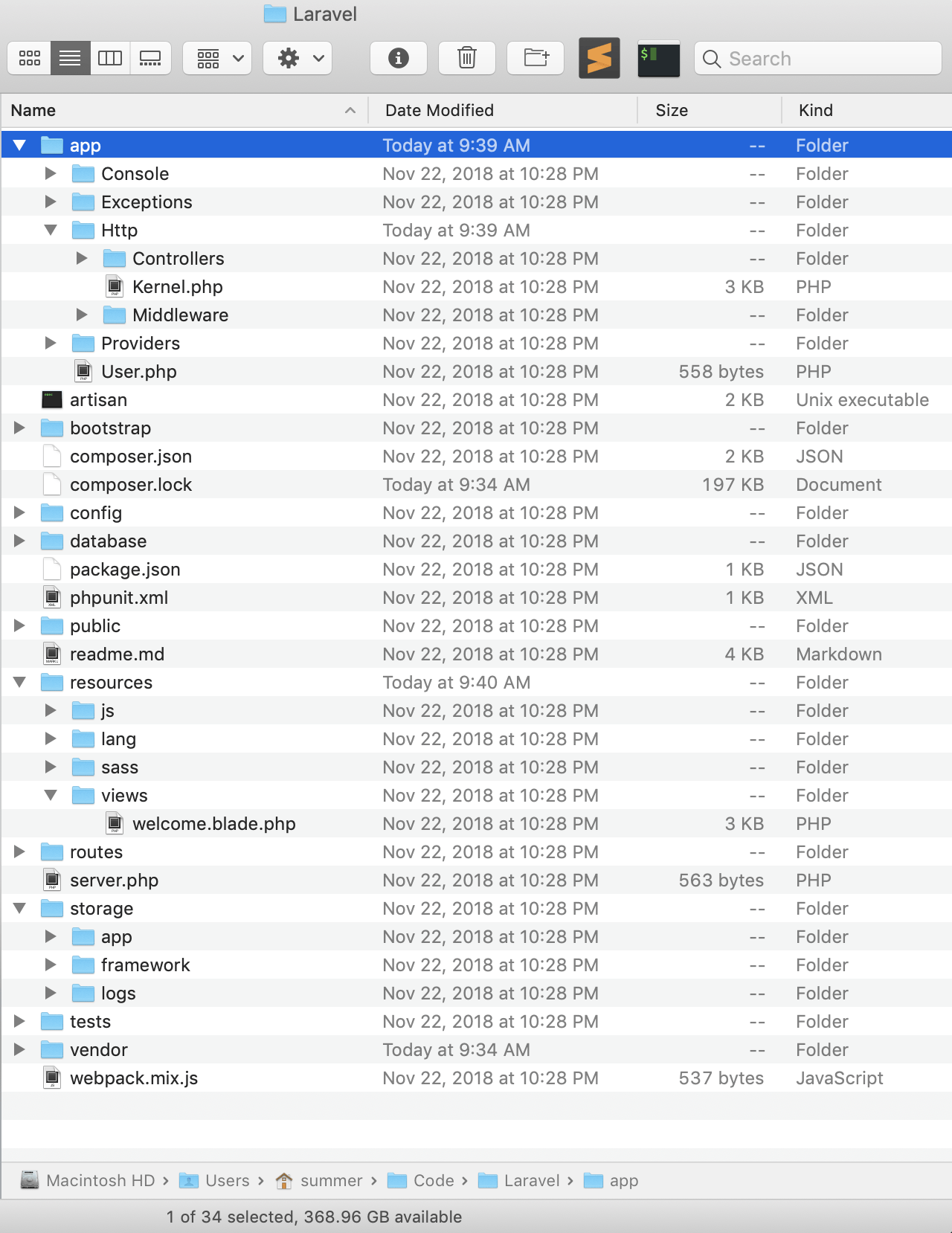Screen dimensions: 952x1233
Task: Click app folder in path bar
Action: click(x=611, y=1180)
